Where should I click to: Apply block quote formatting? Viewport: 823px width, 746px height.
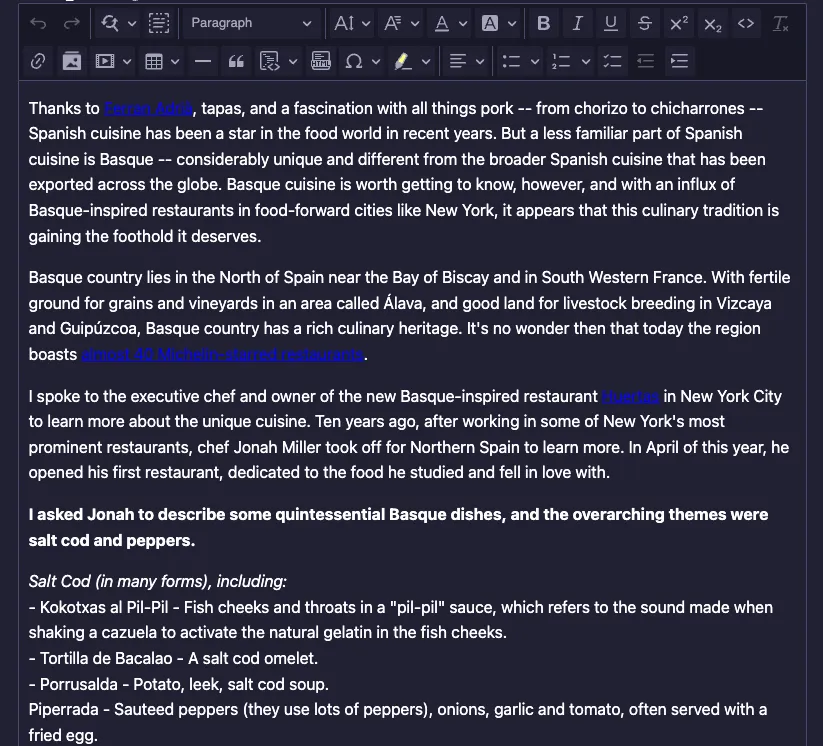236,61
